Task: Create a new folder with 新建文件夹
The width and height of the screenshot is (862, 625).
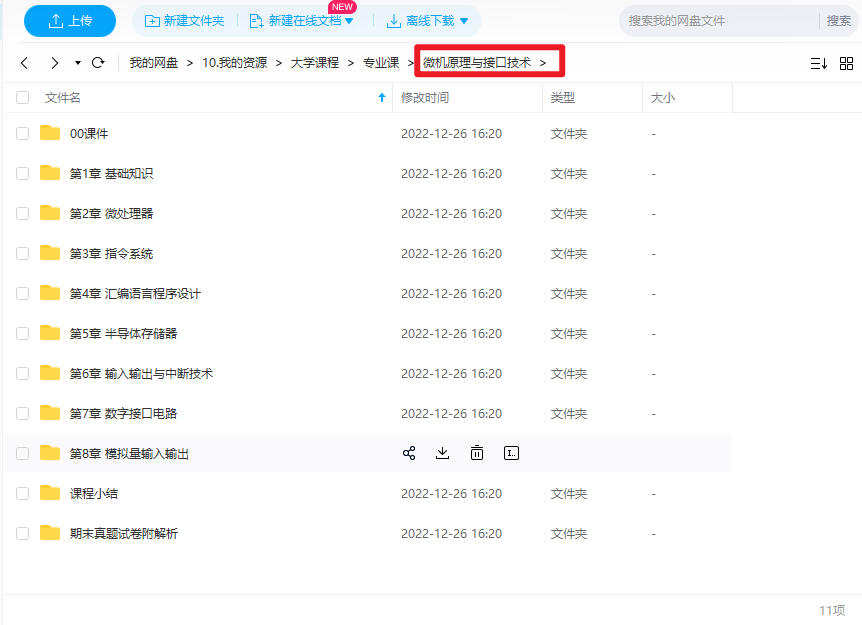Action: [x=184, y=21]
